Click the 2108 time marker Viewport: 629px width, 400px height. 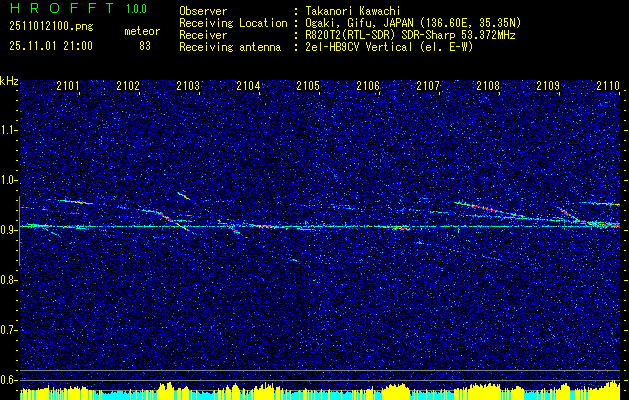pos(488,85)
